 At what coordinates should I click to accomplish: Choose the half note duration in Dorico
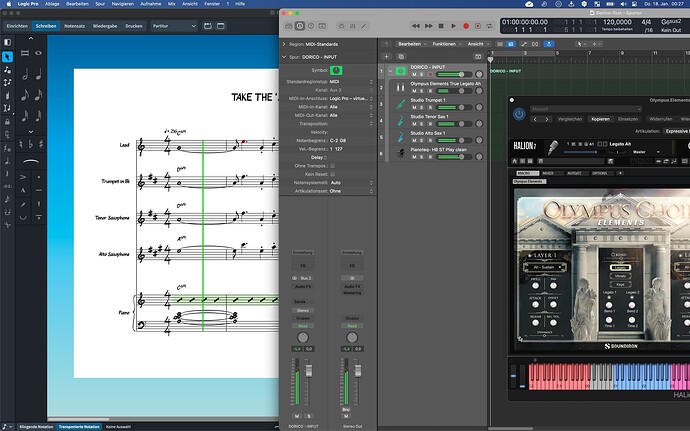tap(25, 74)
